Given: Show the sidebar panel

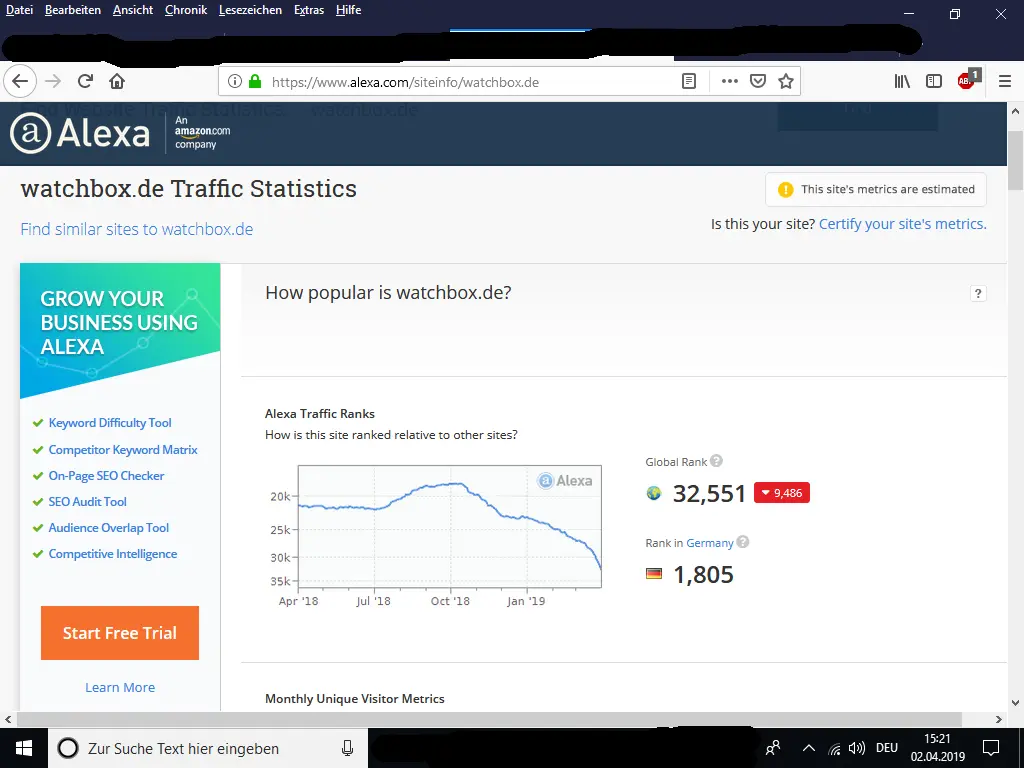Looking at the screenshot, I should 934,82.
